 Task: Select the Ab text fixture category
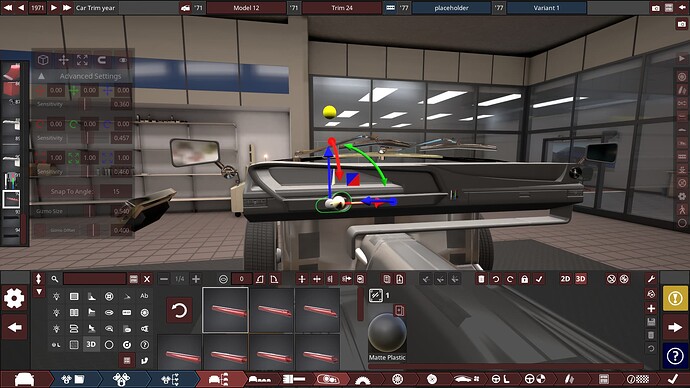pyautogui.click(x=144, y=296)
